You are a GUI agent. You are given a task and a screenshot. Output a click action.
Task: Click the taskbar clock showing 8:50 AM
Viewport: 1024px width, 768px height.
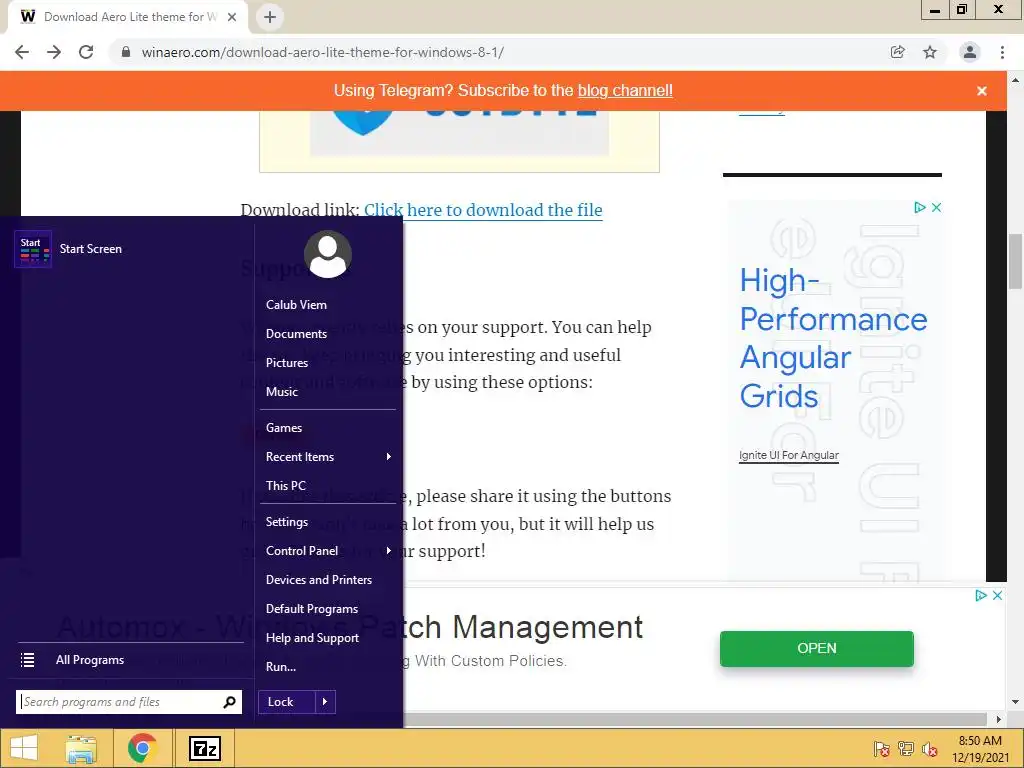coord(980,749)
